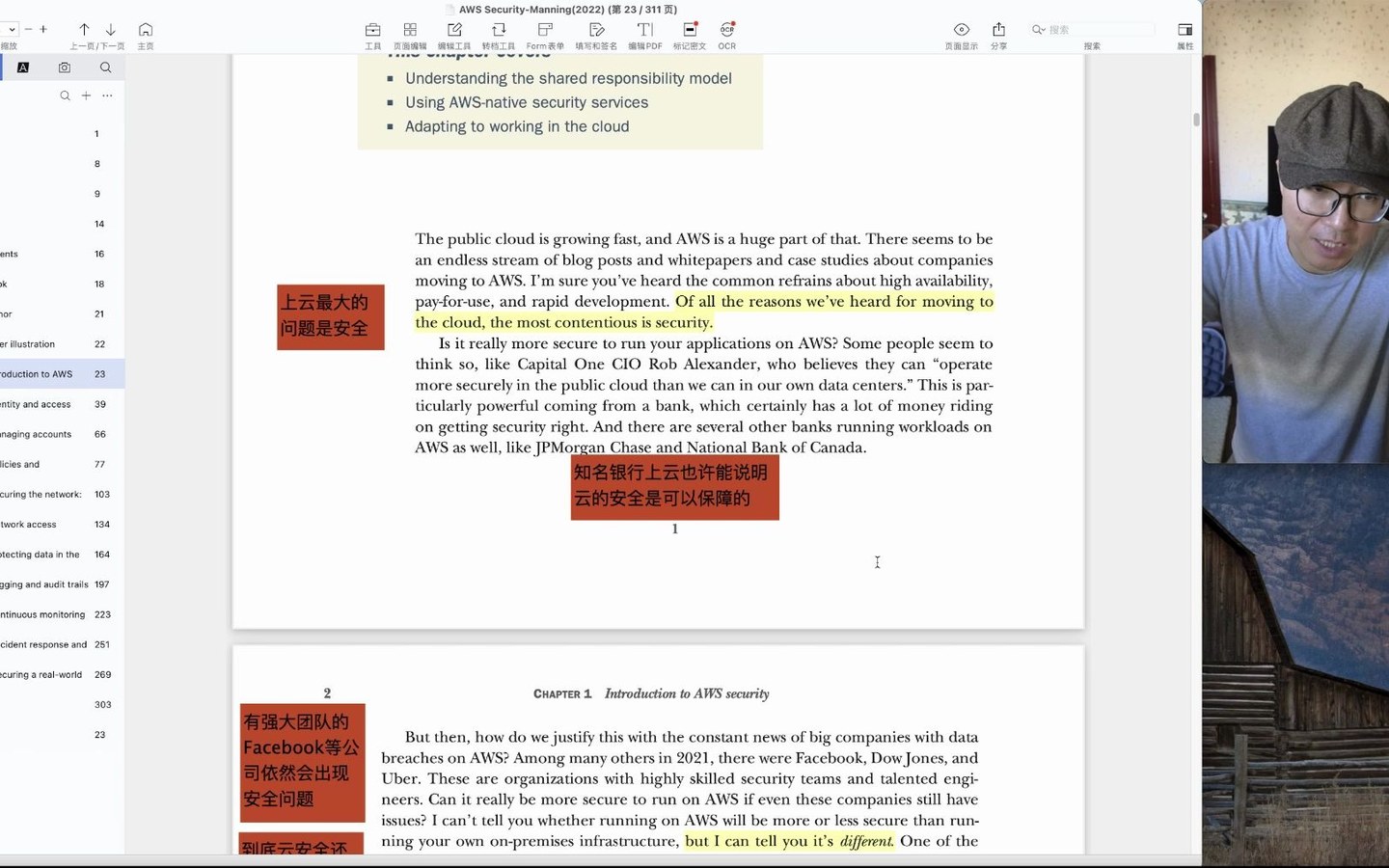Screen dimensions: 1389x868
Task: Open 'Securing a real-world' outline entry
Action: click(63, 675)
